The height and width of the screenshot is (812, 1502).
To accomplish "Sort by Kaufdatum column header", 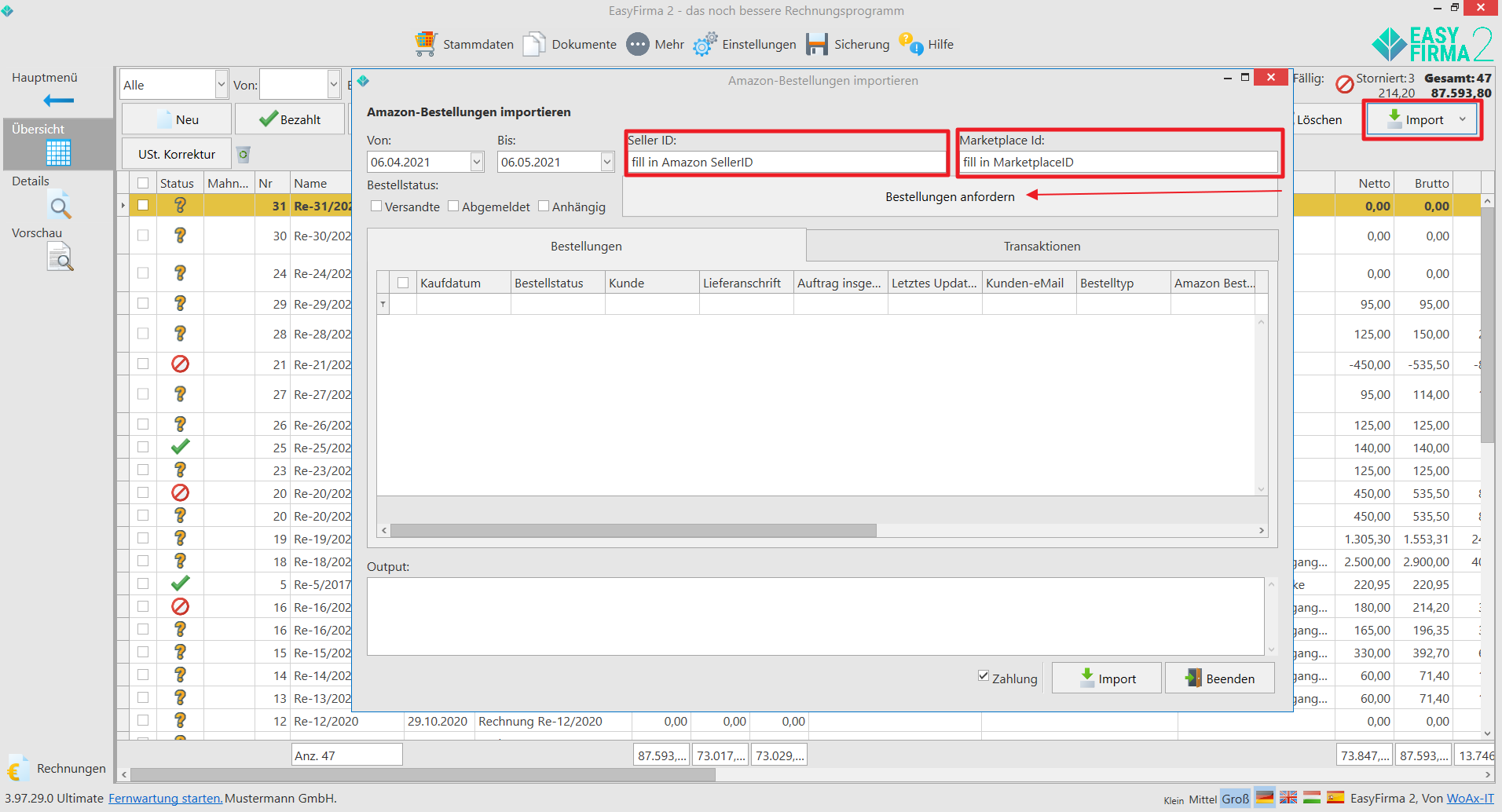I will point(463,283).
